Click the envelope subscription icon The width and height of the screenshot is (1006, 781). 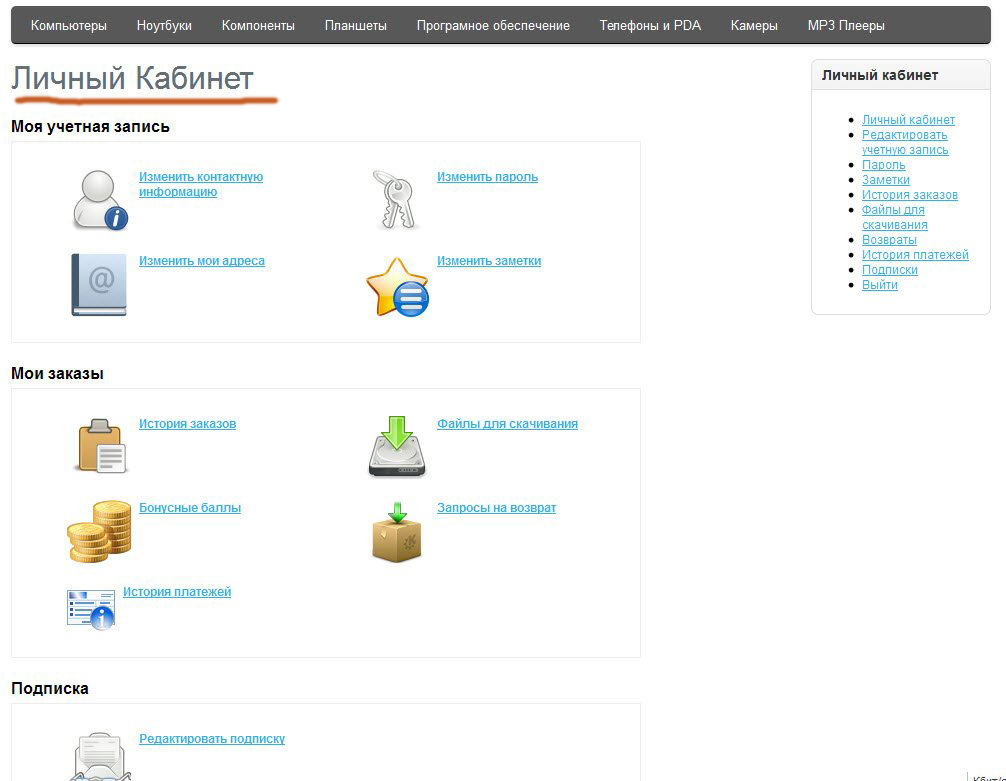click(98, 756)
